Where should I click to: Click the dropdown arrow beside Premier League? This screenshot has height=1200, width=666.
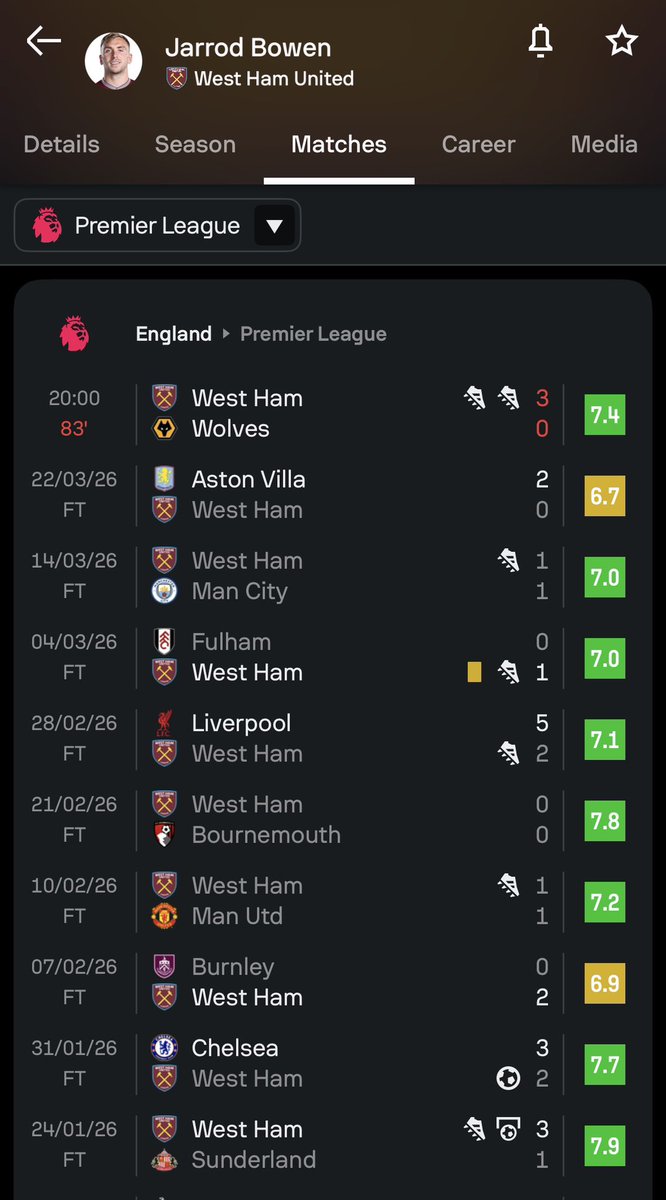pos(274,226)
